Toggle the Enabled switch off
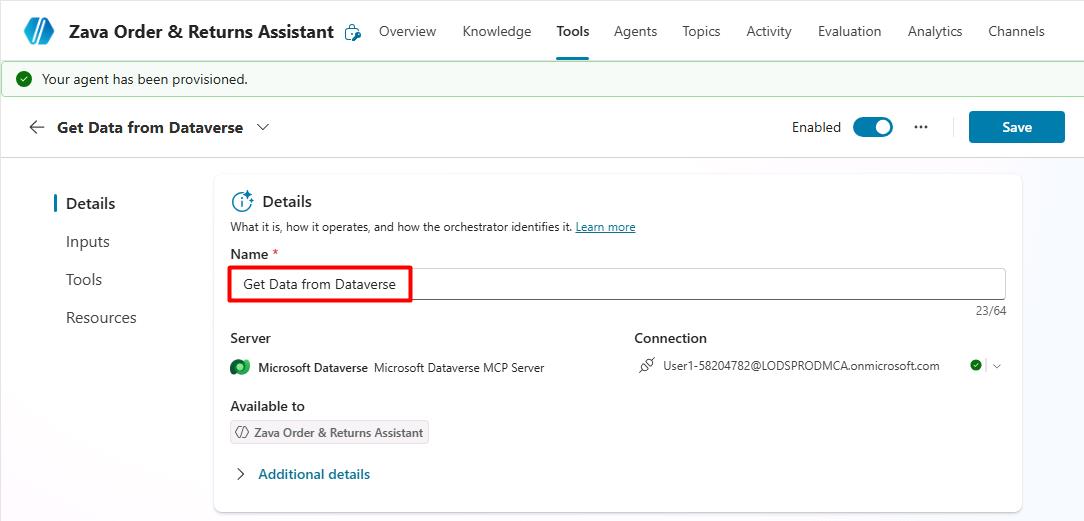The image size is (1084, 521). [x=872, y=127]
